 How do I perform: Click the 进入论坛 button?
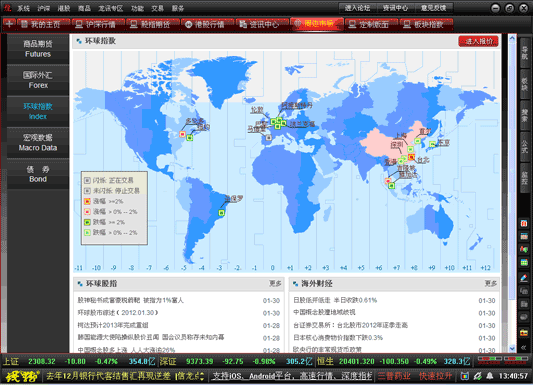click(x=357, y=8)
